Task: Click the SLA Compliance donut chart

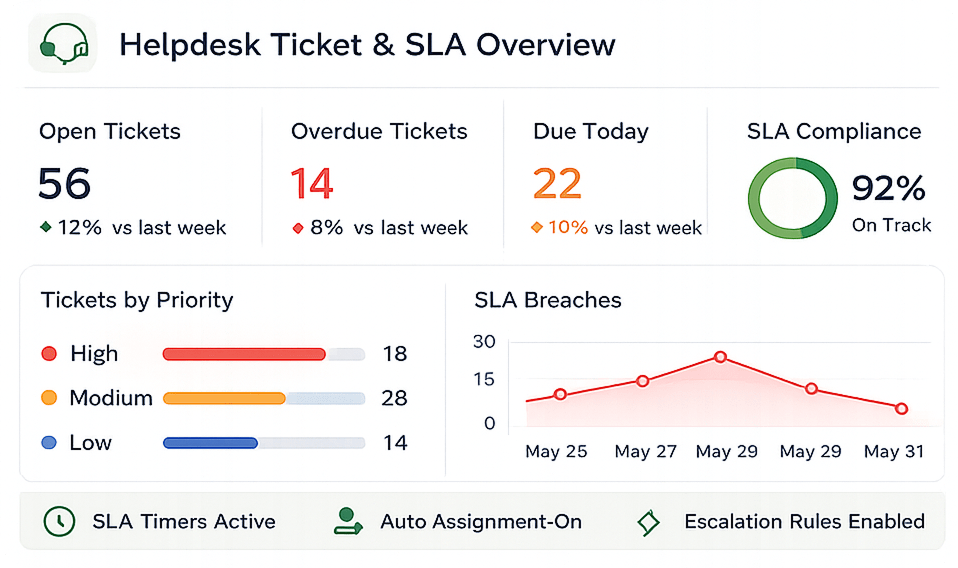Action: 792,198
